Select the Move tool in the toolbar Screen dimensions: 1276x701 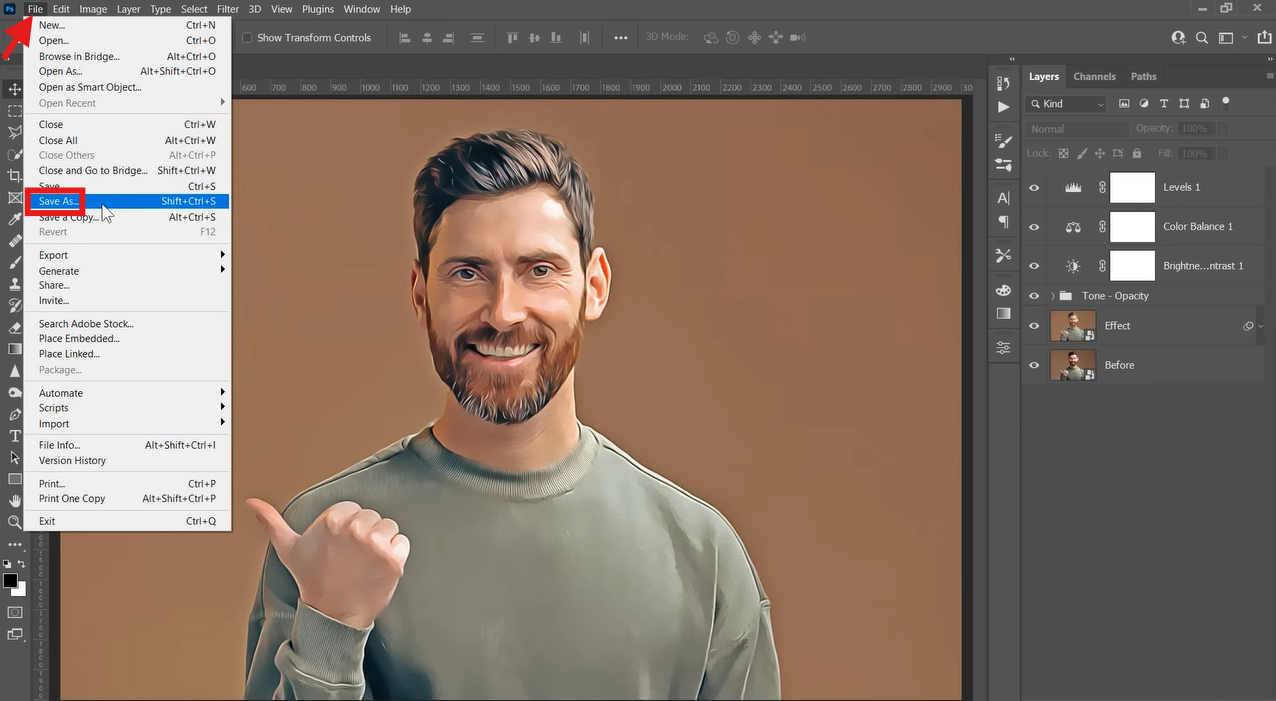pos(15,89)
